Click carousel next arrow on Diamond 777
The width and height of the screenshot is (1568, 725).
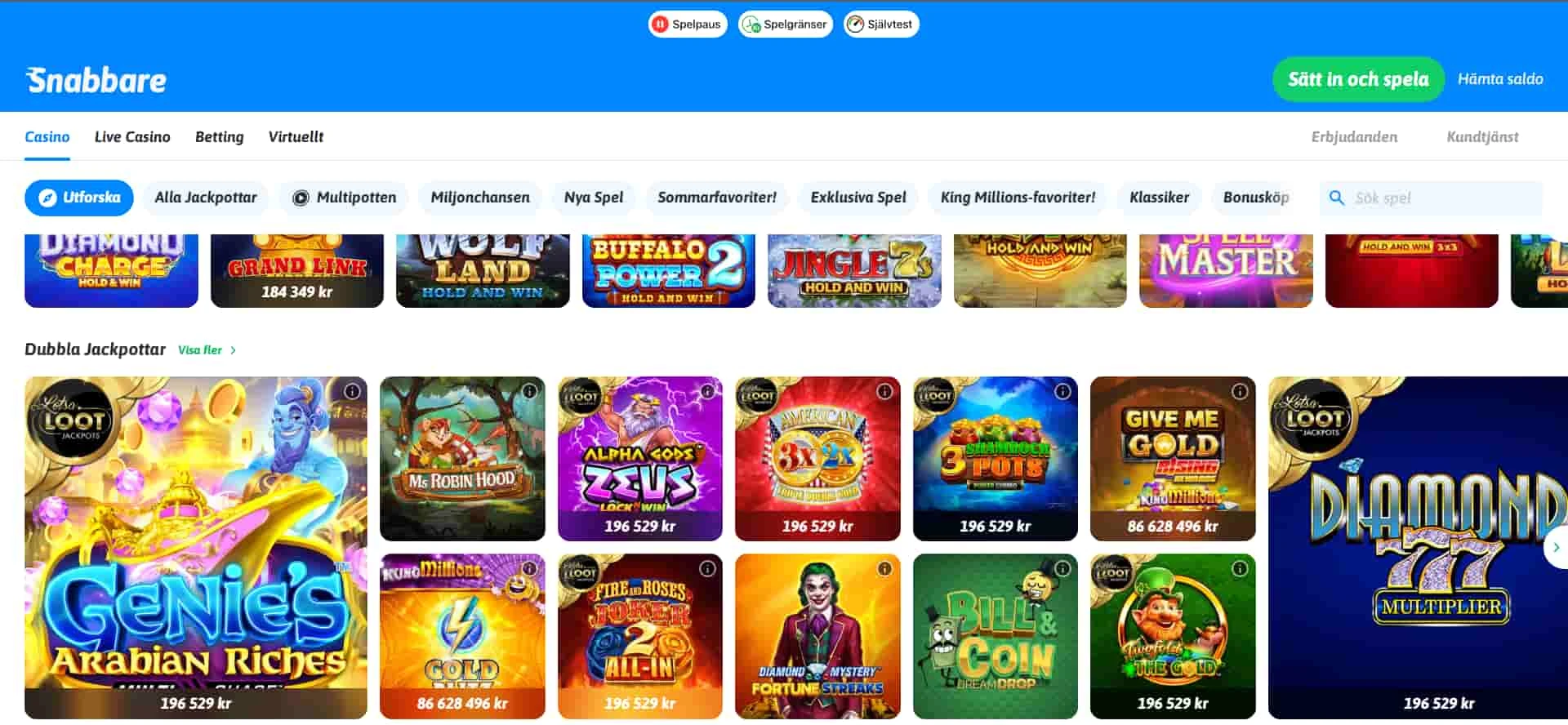[1556, 548]
